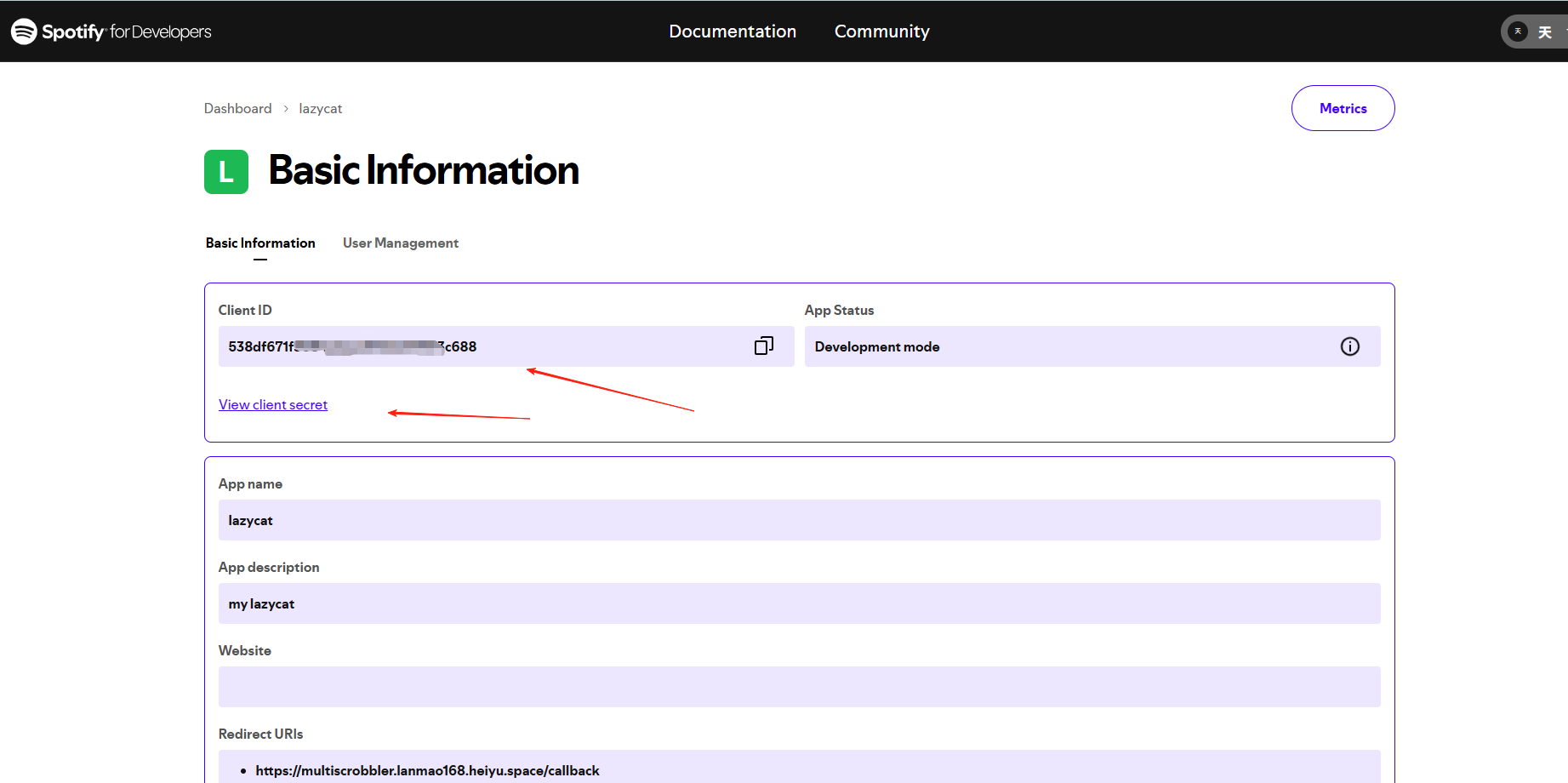1568x783 pixels.
Task: Click the App description field
Action: click(800, 603)
